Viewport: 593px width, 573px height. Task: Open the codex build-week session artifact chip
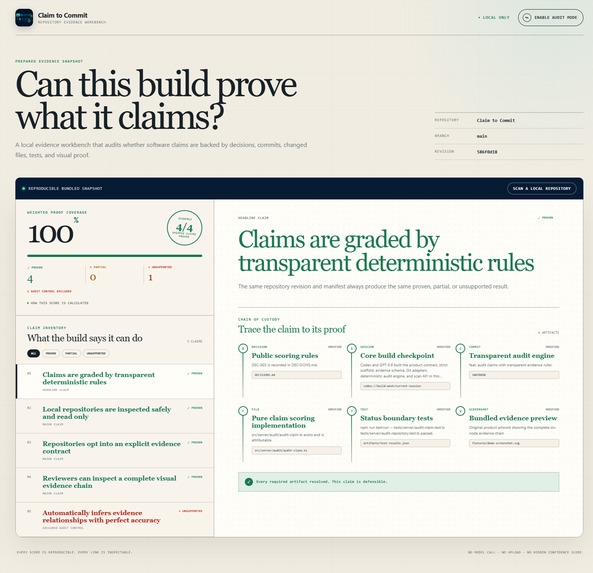[x=405, y=386]
